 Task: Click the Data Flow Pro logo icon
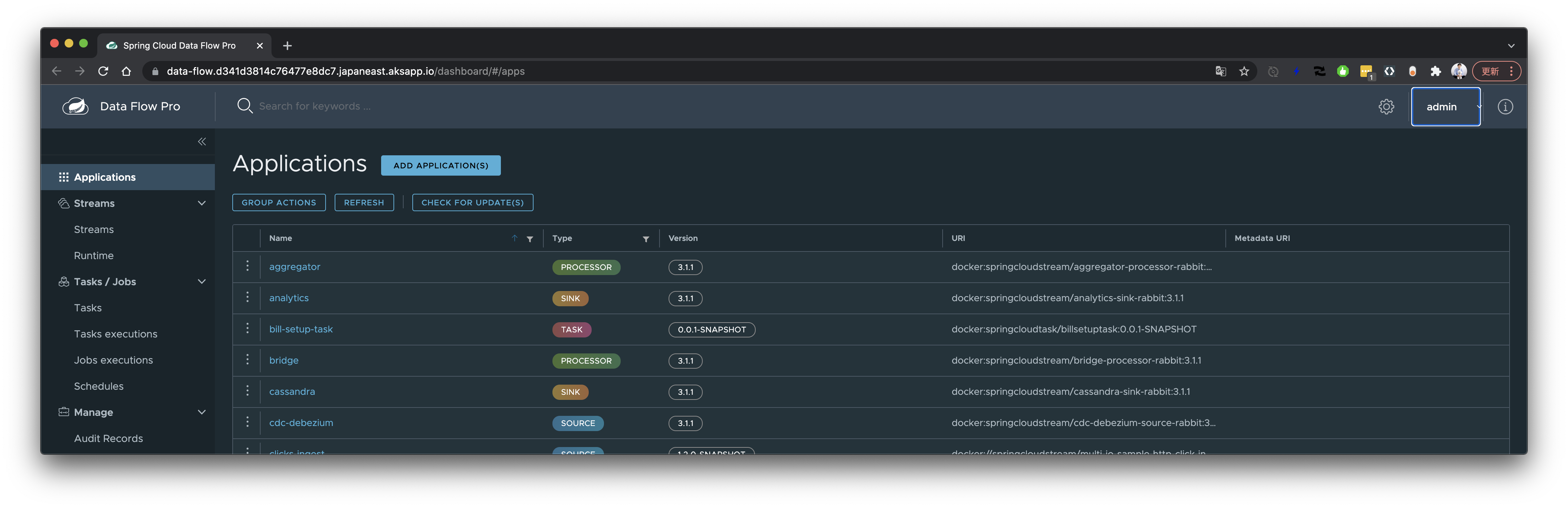tap(75, 106)
